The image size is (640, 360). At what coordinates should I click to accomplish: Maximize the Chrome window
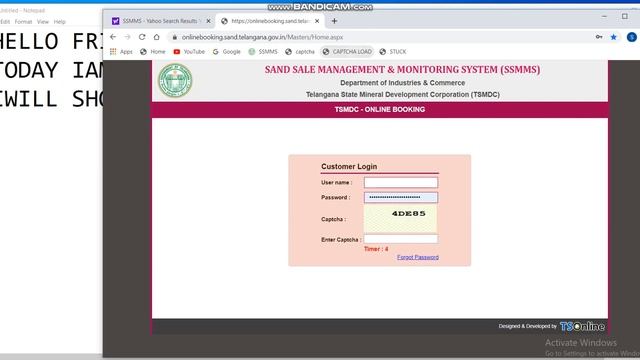click(x=624, y=16)
